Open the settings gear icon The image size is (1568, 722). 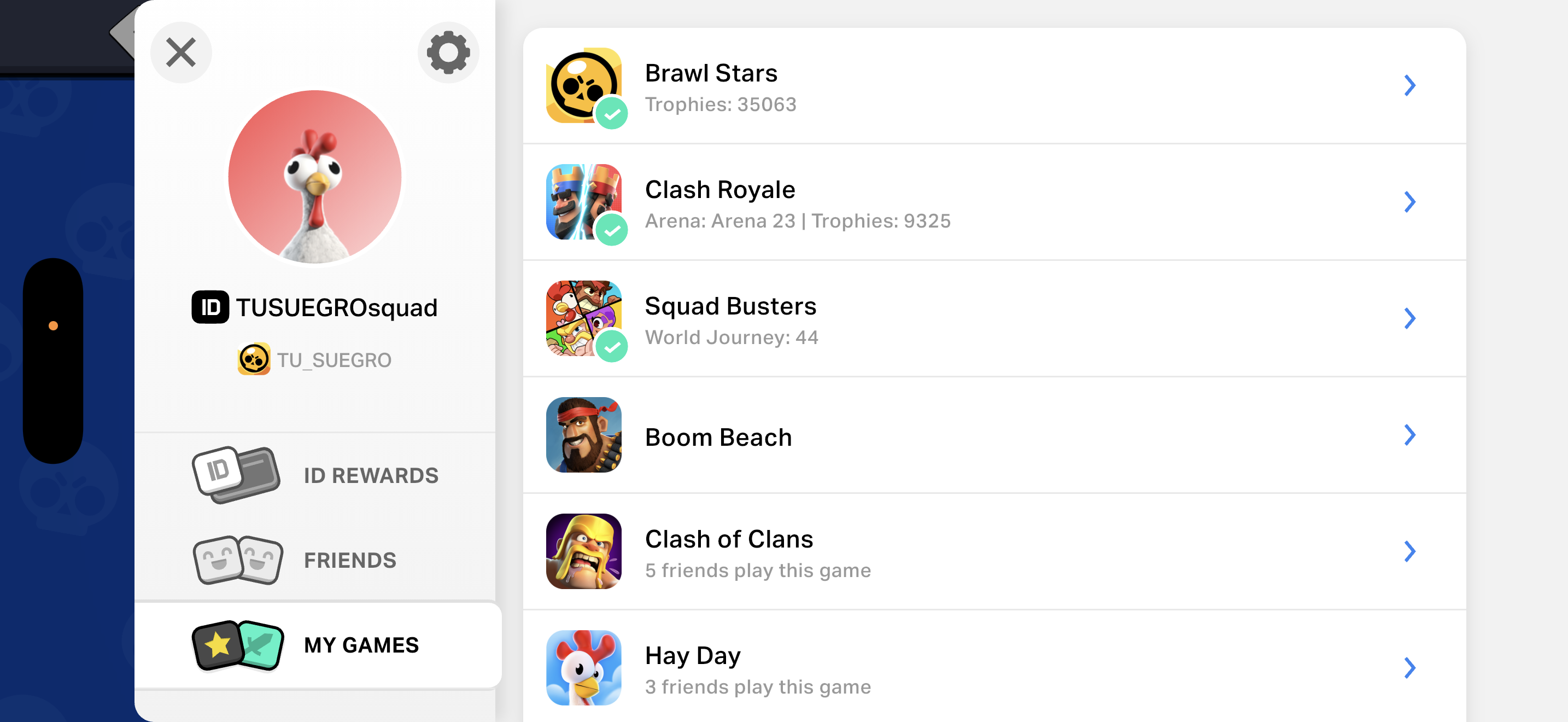click(x=448, y=53)
